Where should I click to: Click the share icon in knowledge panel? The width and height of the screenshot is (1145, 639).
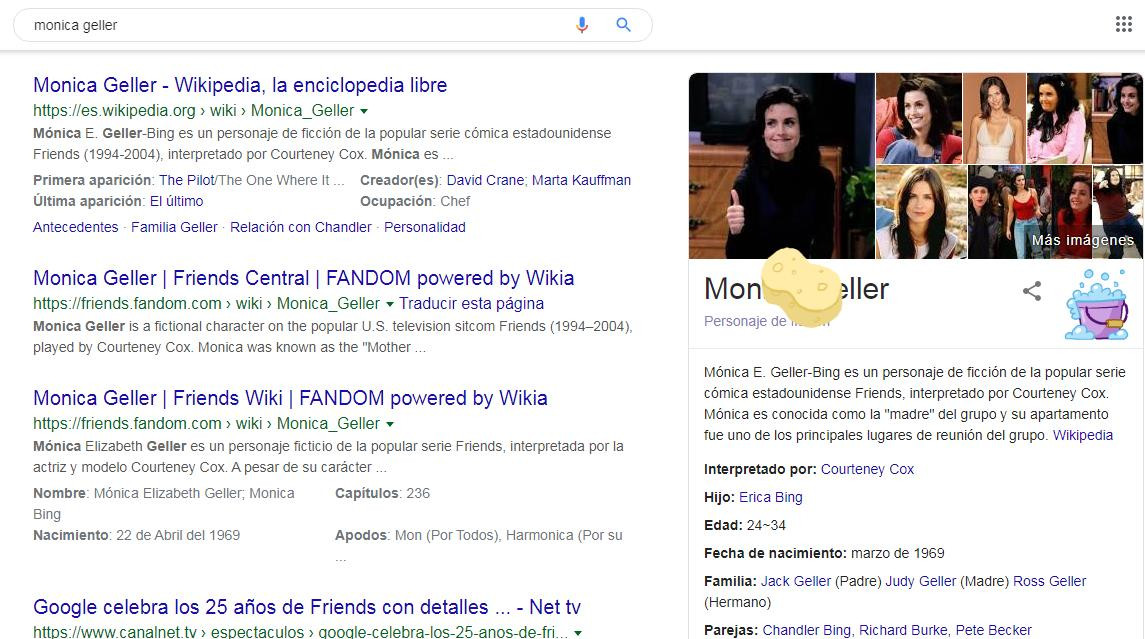click(1032, 291)
